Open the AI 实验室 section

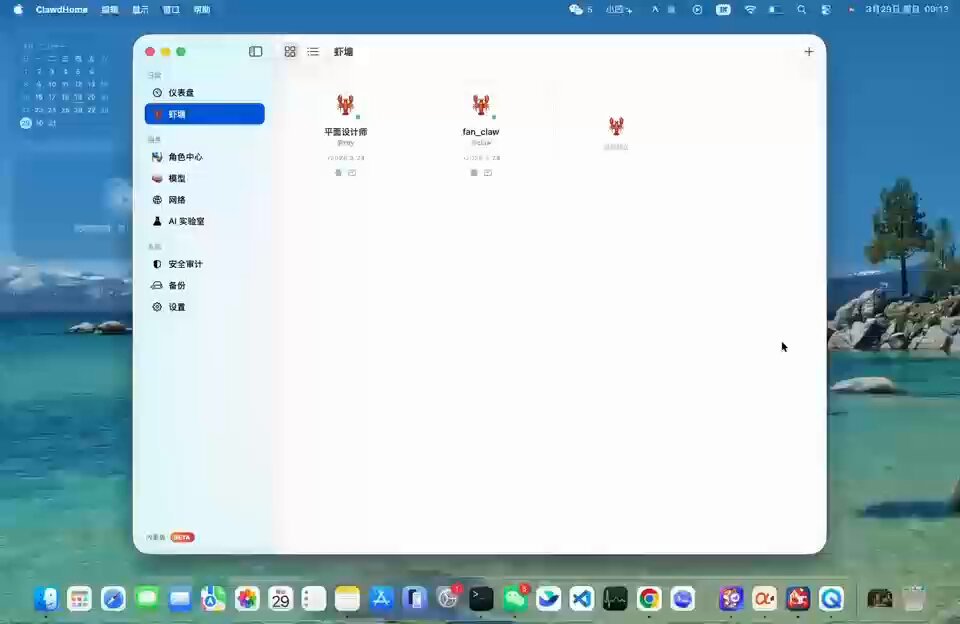point(184,220)
